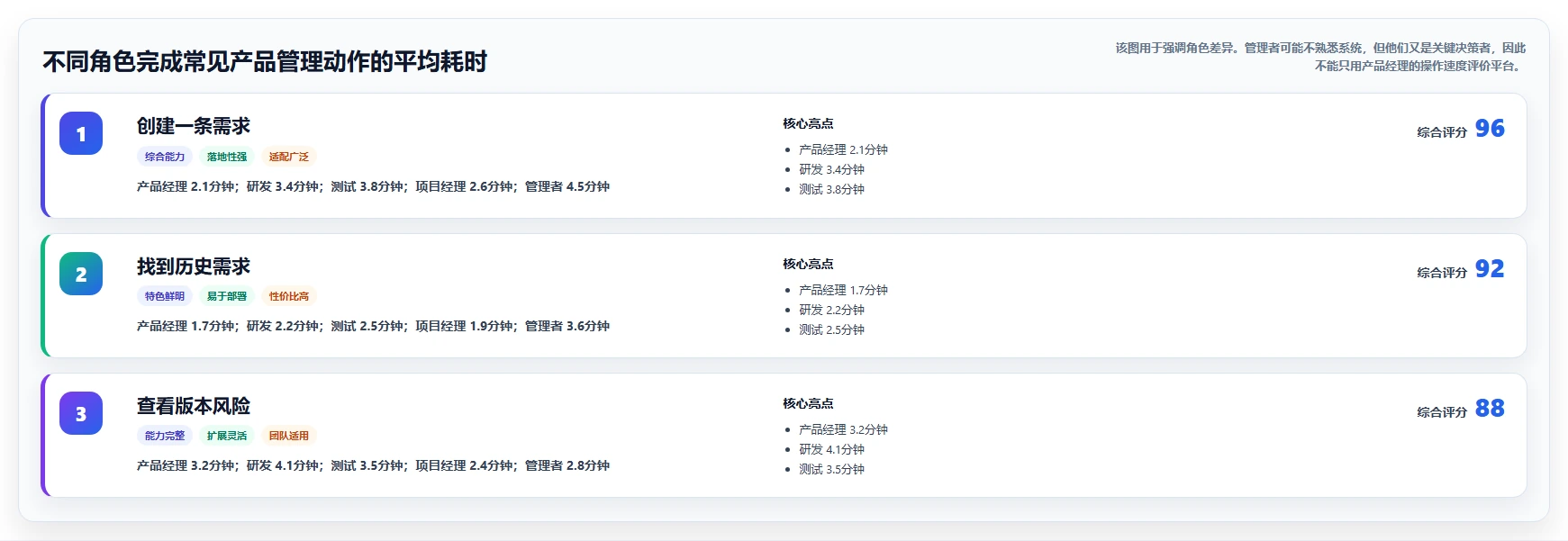Viewport: 1568px width, 541px height.
Task: Click the page title 不同角色完成常见产品管理动作的平均耗时
Action: pyautogui.click(x=265, y=61)
